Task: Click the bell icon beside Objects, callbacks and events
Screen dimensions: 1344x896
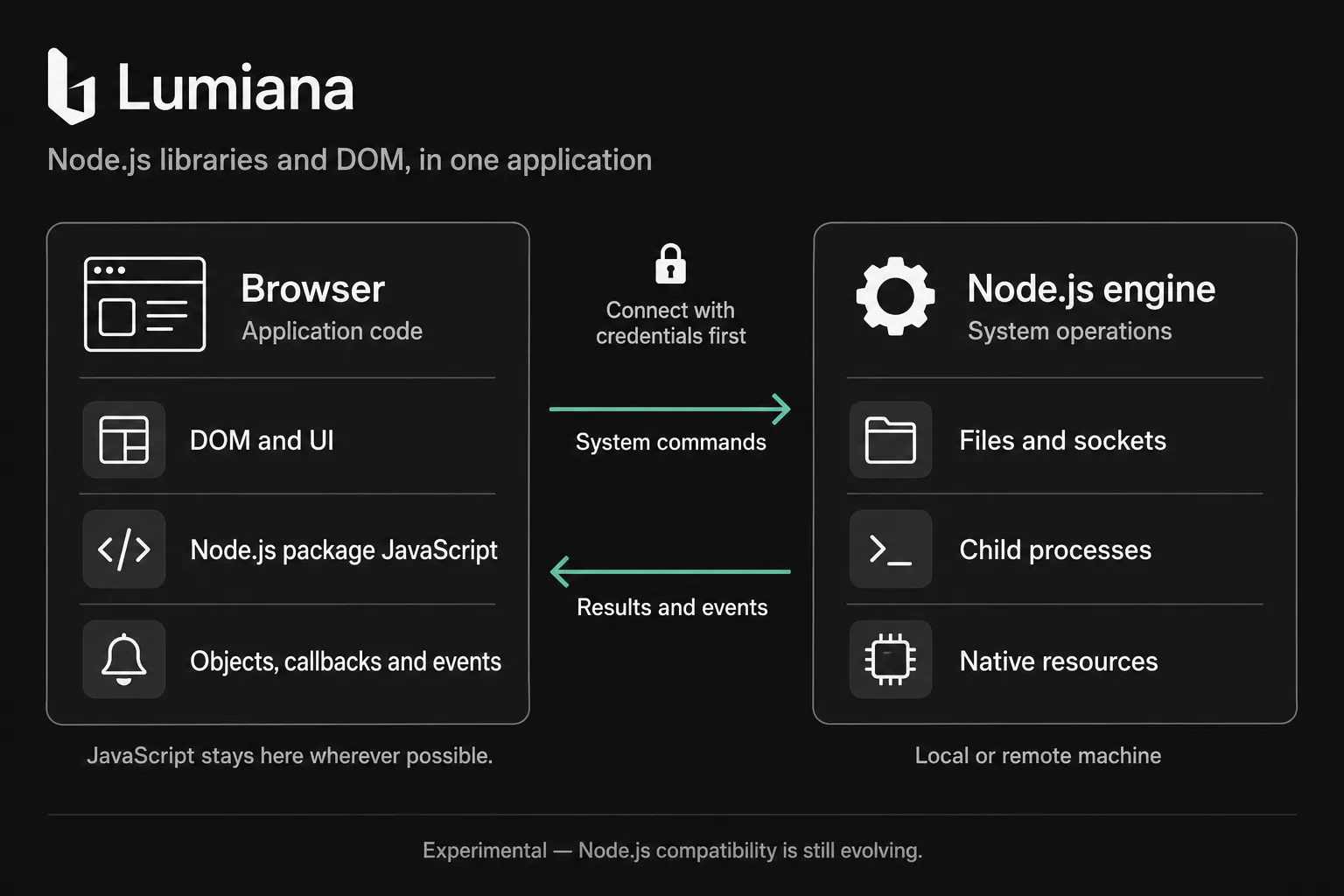Action: 124,659
